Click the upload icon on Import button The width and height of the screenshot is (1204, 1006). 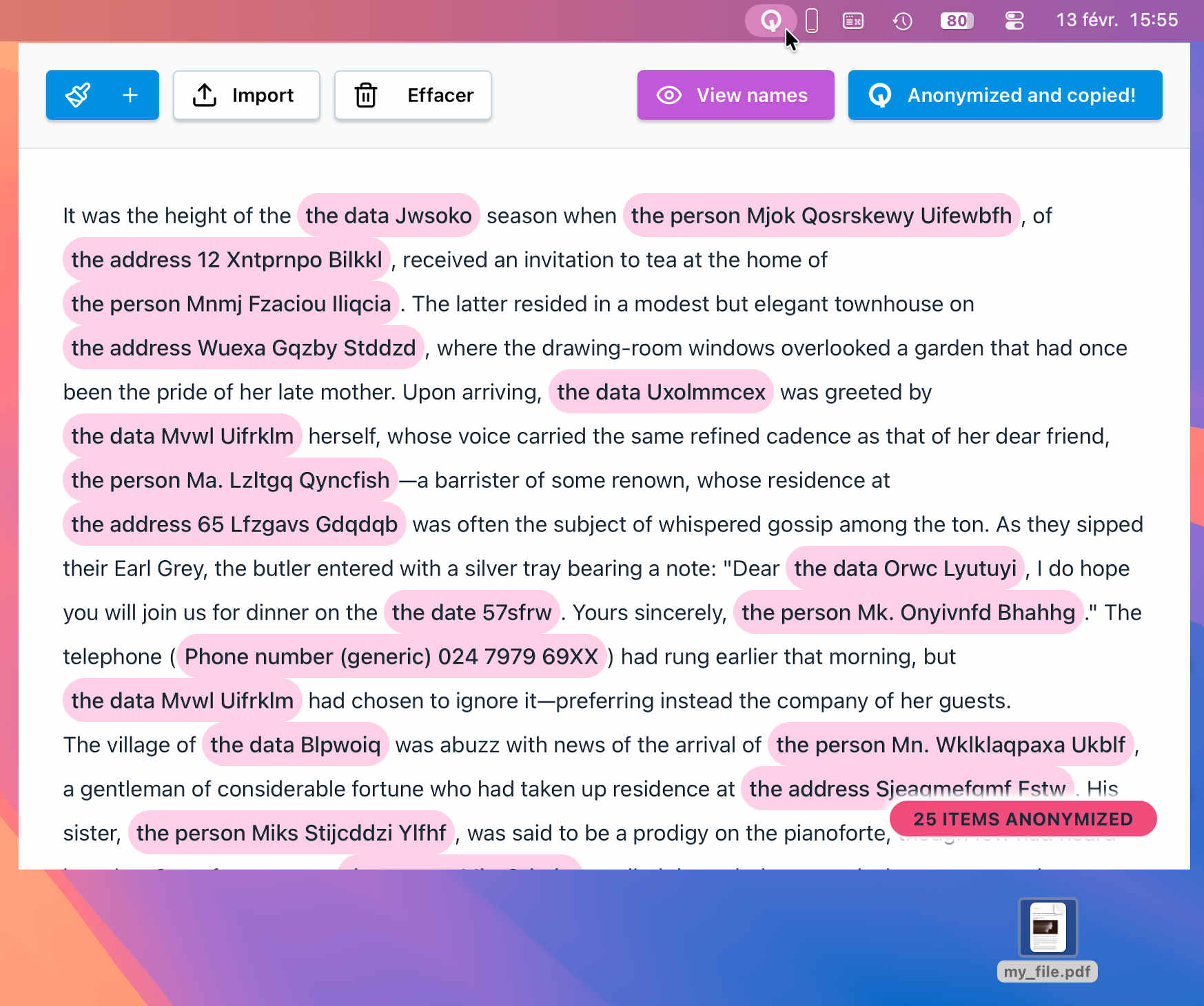(x=204, y=95)
